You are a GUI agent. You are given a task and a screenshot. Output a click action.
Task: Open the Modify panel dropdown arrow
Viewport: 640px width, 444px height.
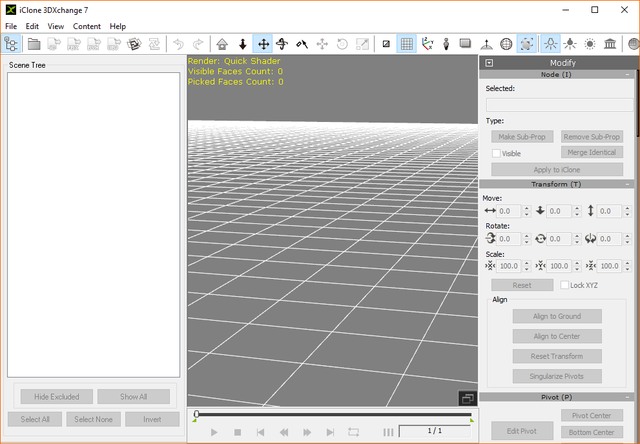[x=489, y=62]
